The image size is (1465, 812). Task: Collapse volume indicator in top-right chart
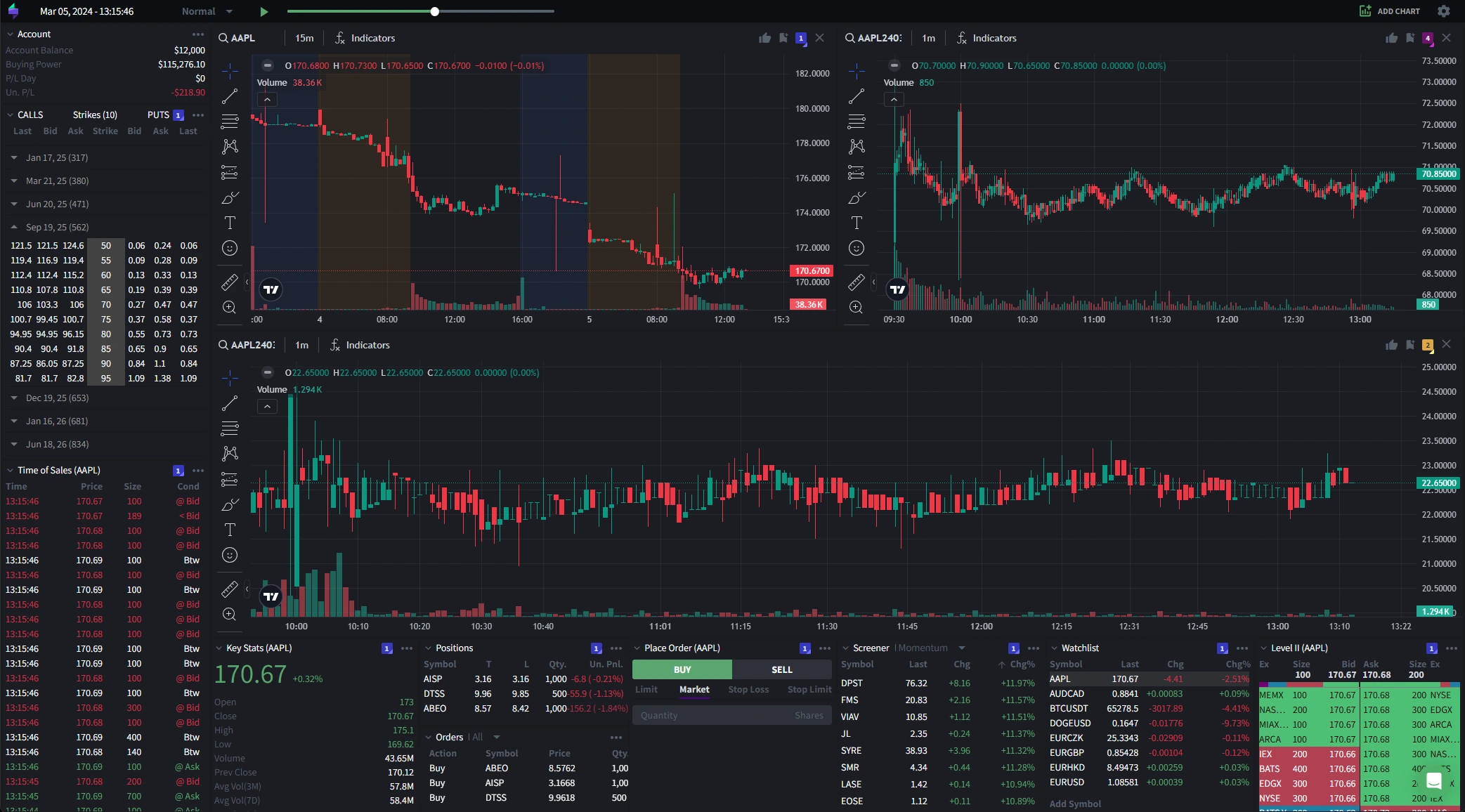click(x=894, y=100)
